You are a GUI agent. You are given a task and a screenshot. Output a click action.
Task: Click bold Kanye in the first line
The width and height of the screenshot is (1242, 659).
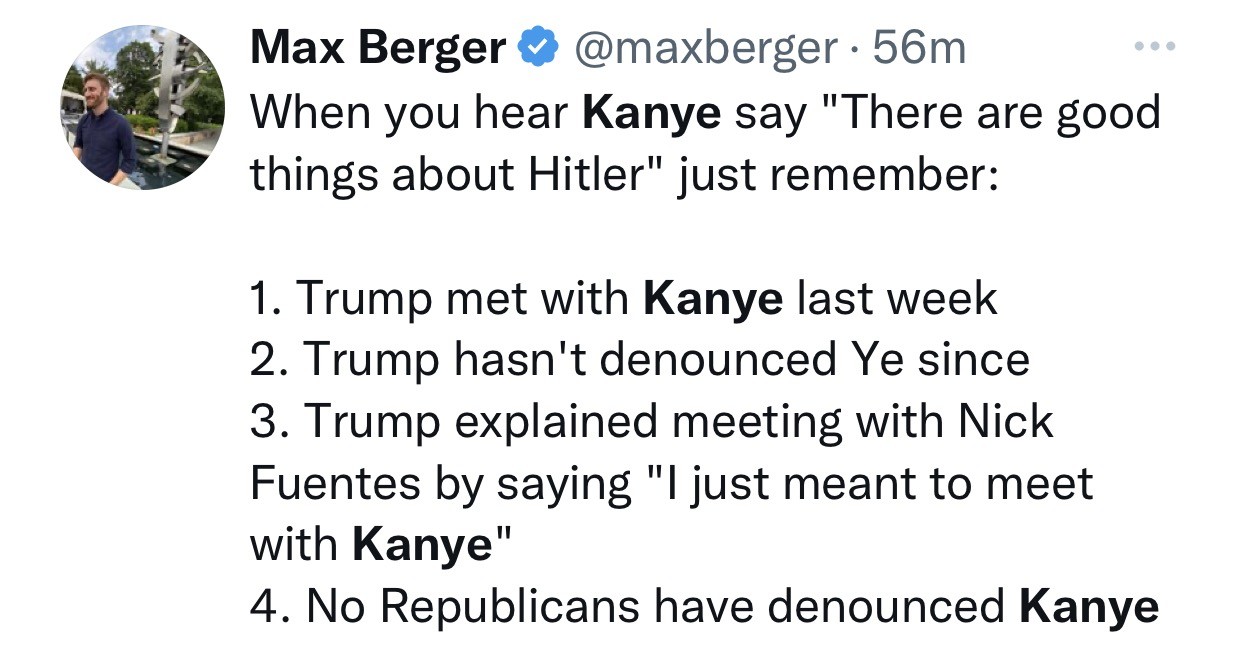click(x=651, y=112)
